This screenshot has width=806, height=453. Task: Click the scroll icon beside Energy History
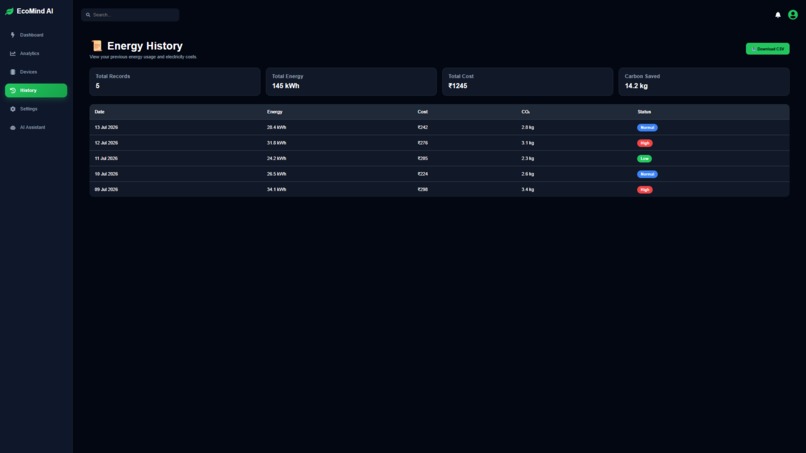pos(97,46)
